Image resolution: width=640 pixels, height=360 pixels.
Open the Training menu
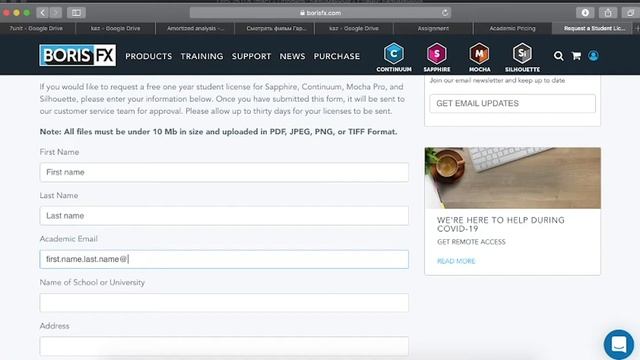coord(202,56)
